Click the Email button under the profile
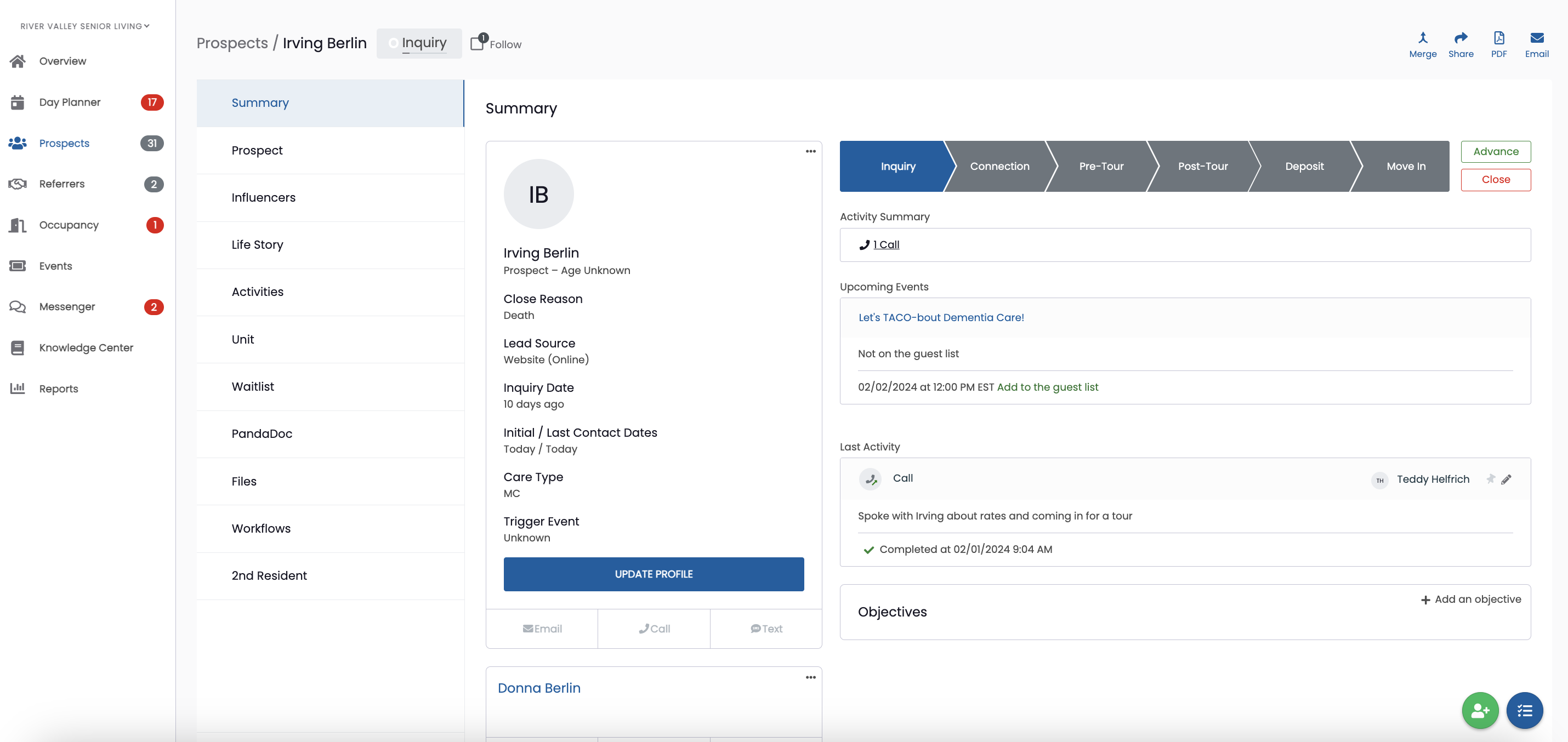This screenshot has height=742, width=1568. click(542, 629)
